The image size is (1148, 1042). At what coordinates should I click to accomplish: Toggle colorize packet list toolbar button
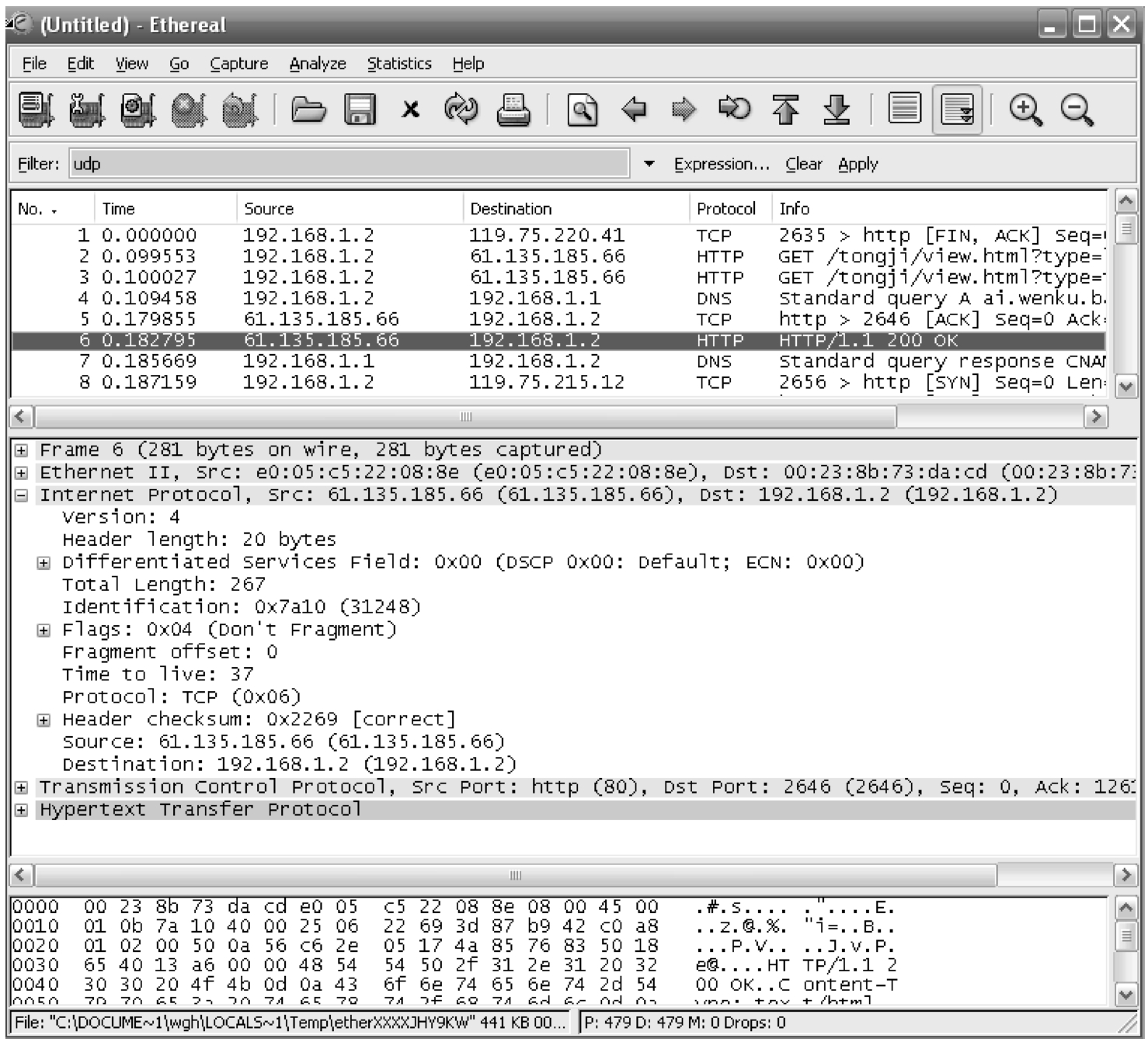[904, 109]
